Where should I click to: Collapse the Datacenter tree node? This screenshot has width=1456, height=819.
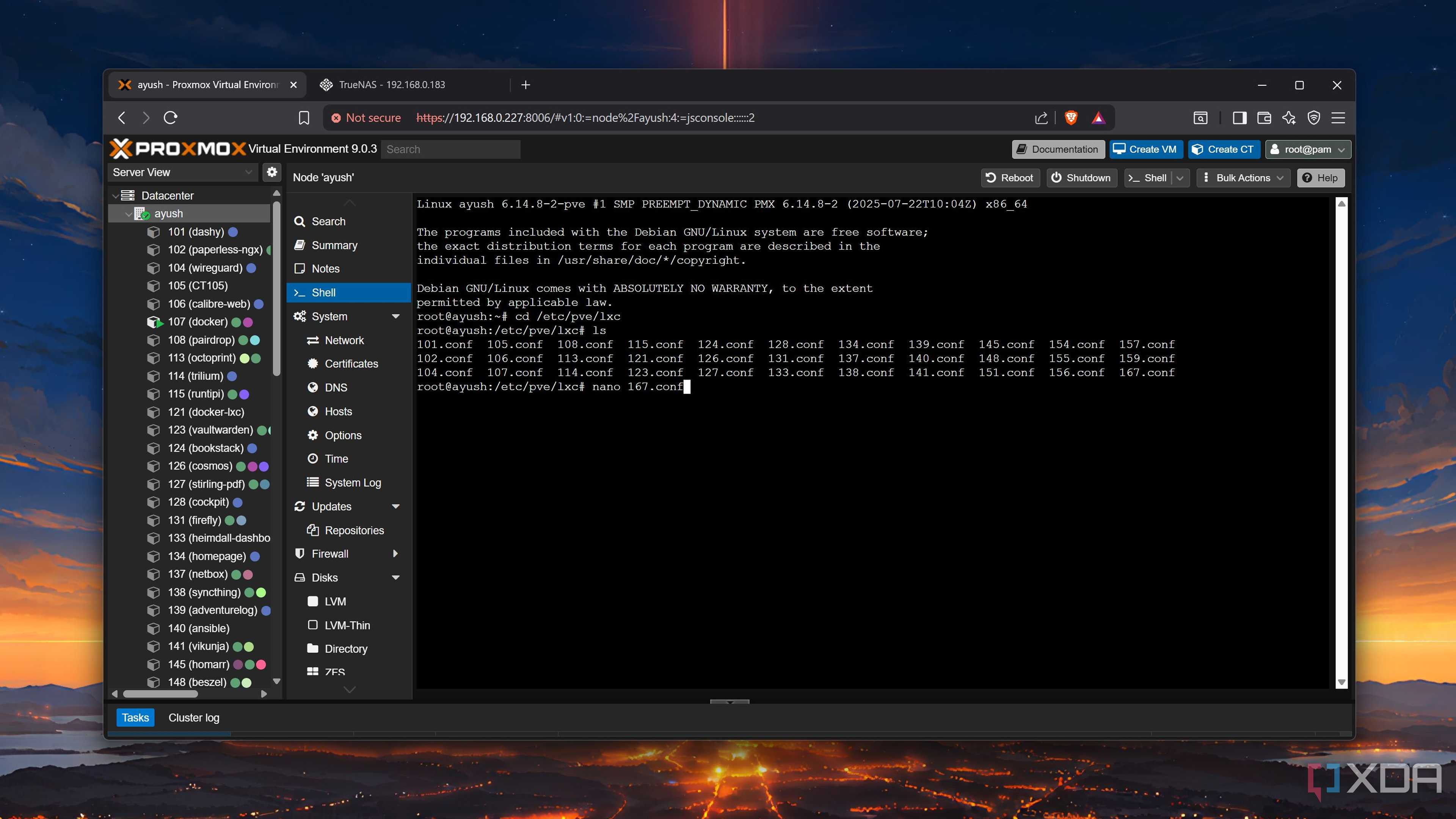pyautogui.click(x=115, y=196)
